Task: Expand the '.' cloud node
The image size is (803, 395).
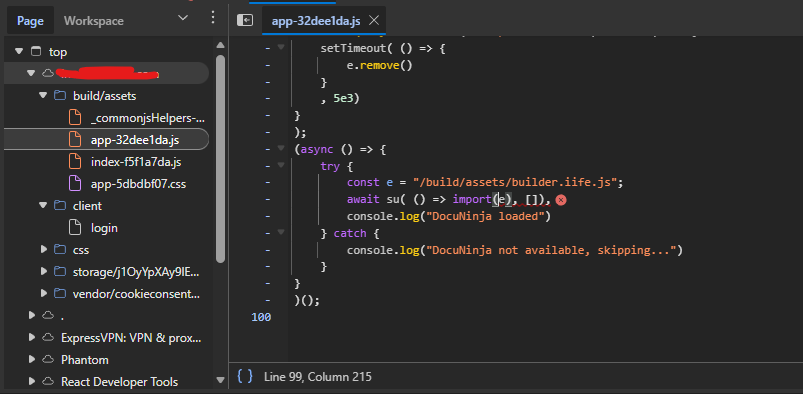Action: pyautogui.click(x=32, y=316)
